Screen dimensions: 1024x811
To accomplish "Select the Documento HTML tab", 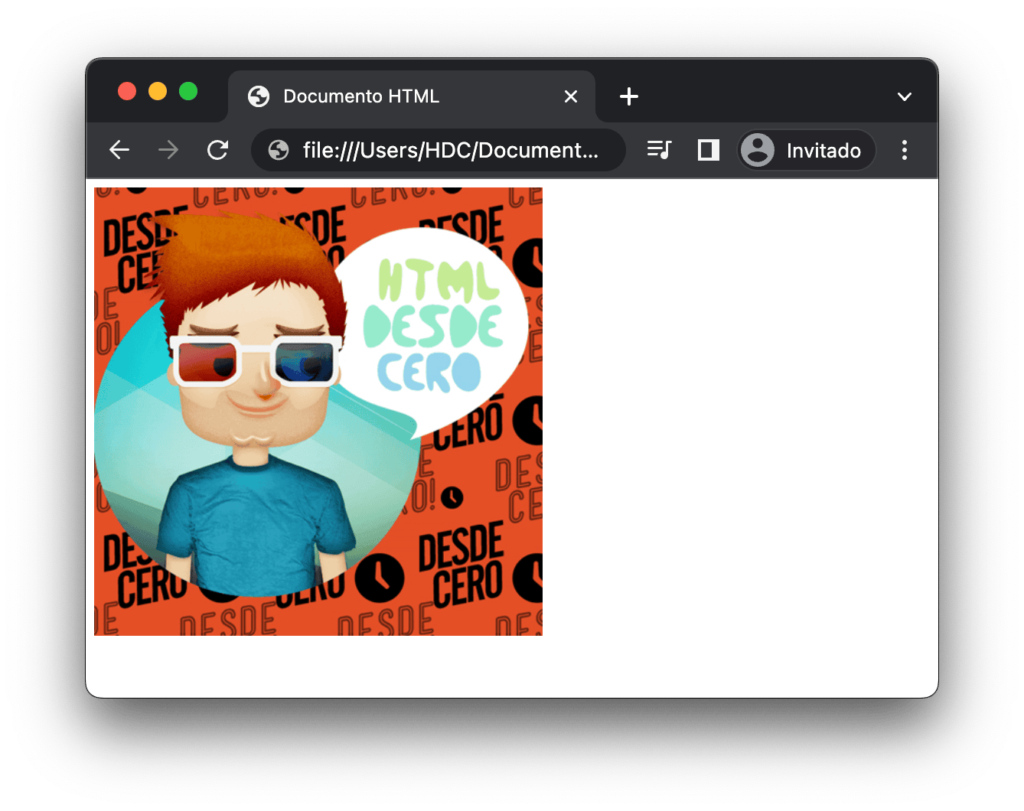I will click(400, 96).
